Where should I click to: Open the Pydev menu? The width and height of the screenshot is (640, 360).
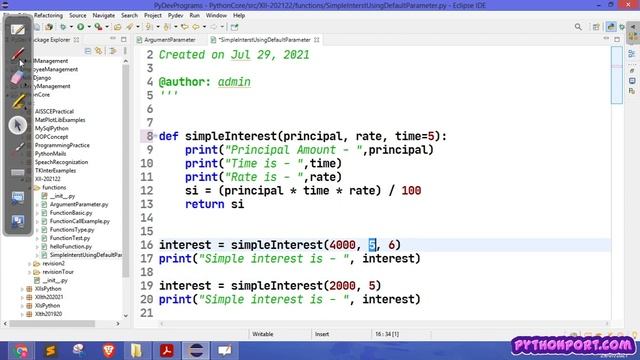pyautogui.click(x=176, y=16)
